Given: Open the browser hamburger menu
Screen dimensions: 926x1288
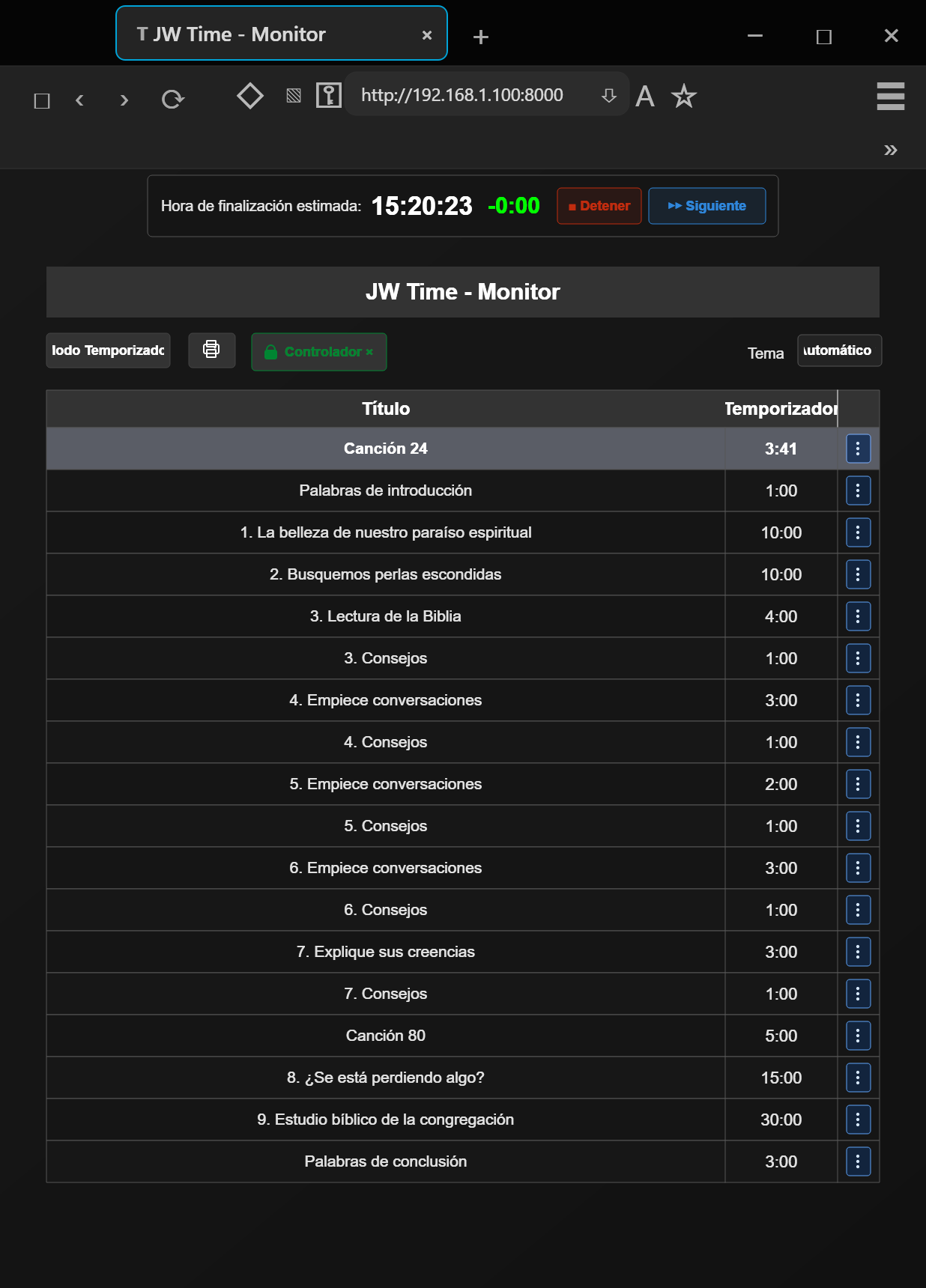Looking at the screenshot, I should [891, 96].
